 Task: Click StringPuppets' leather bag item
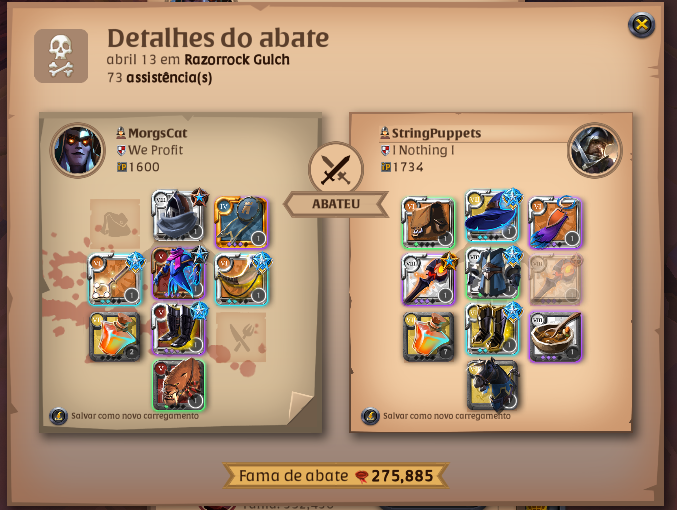point(429,223)
